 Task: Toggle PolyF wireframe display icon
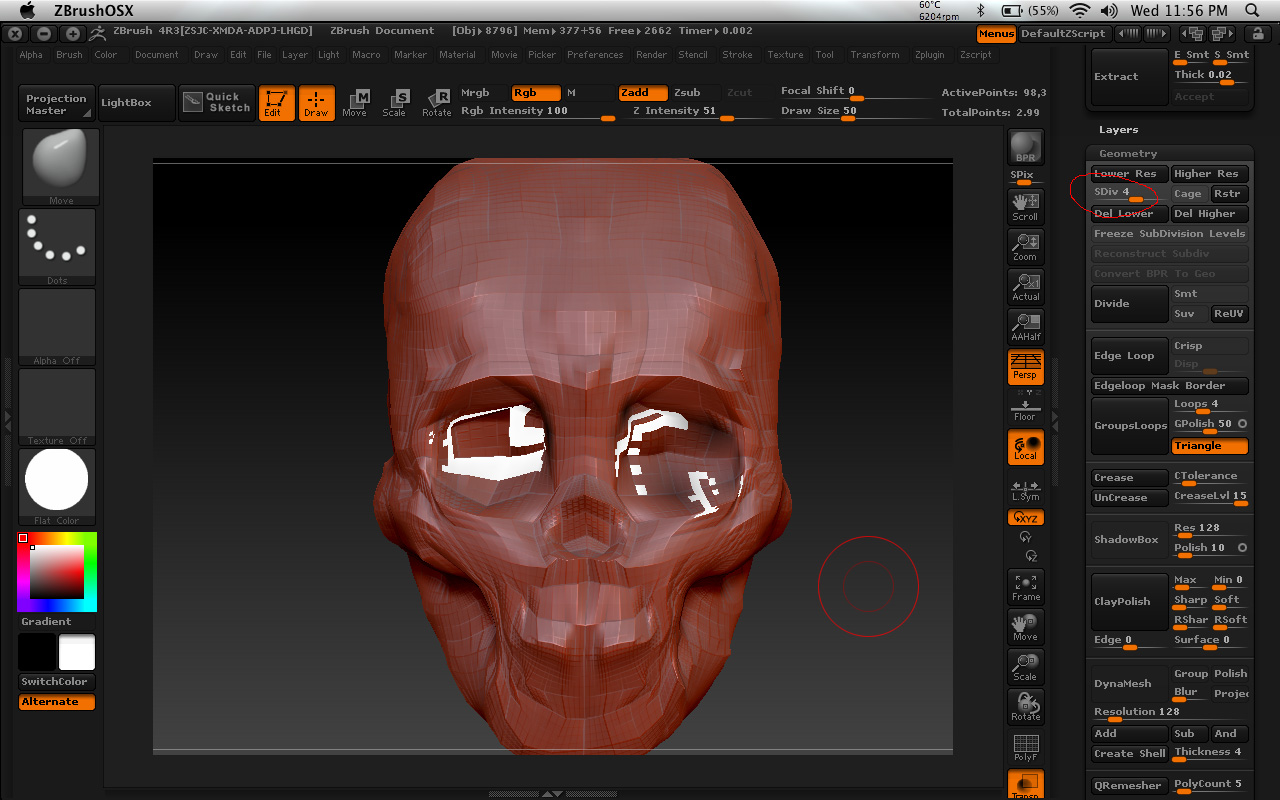click(x=1026, y=747)
